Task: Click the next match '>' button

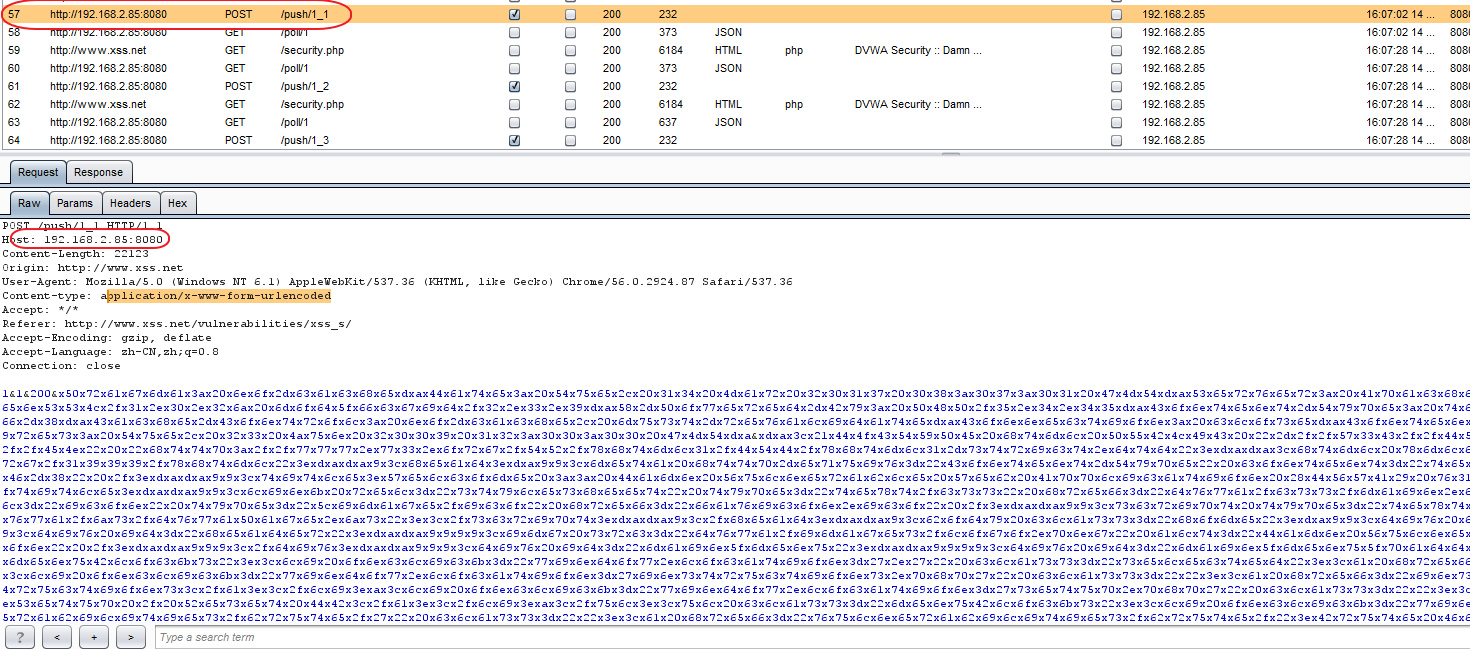Action: coord(131,637)
